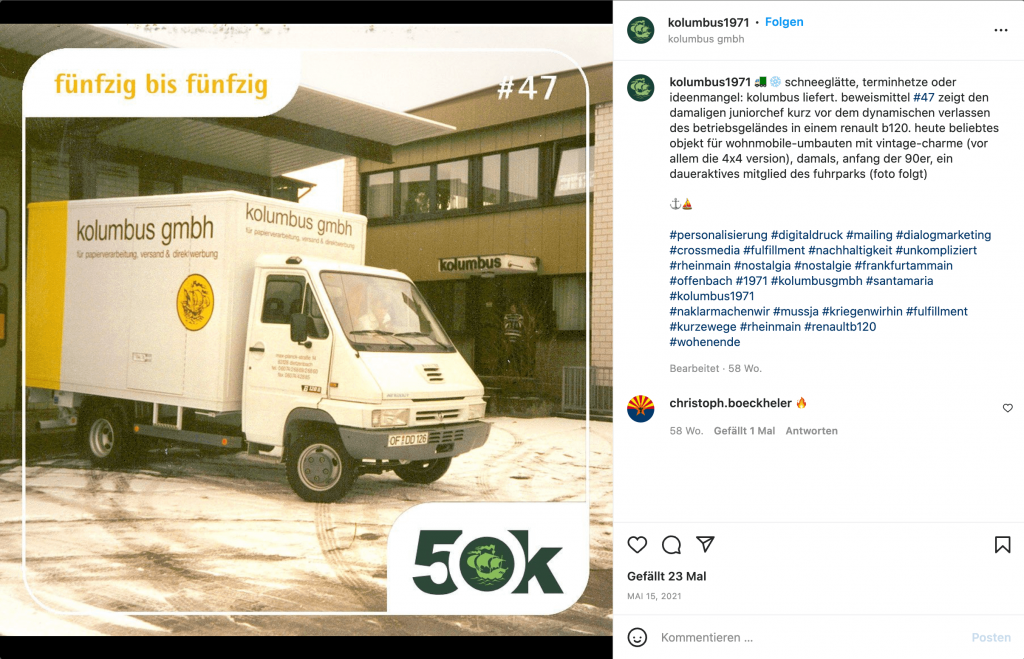Click the #nostalgia hashtag
This screenshot has width=1024, height=659.
pos(762,266)
